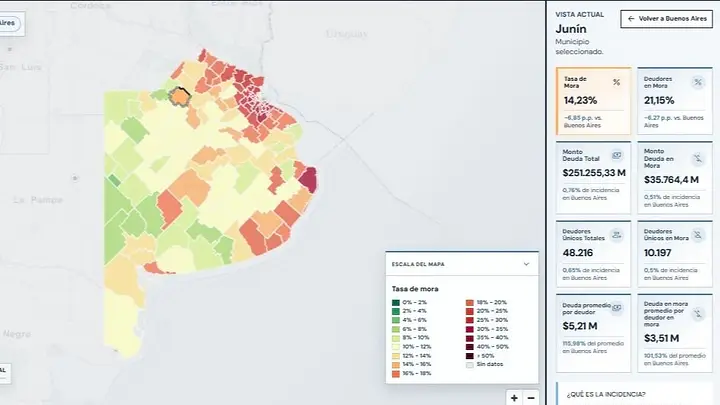Click the 0% - 2% legend color swatch
The image size is (720, 405).
[395, 303]
